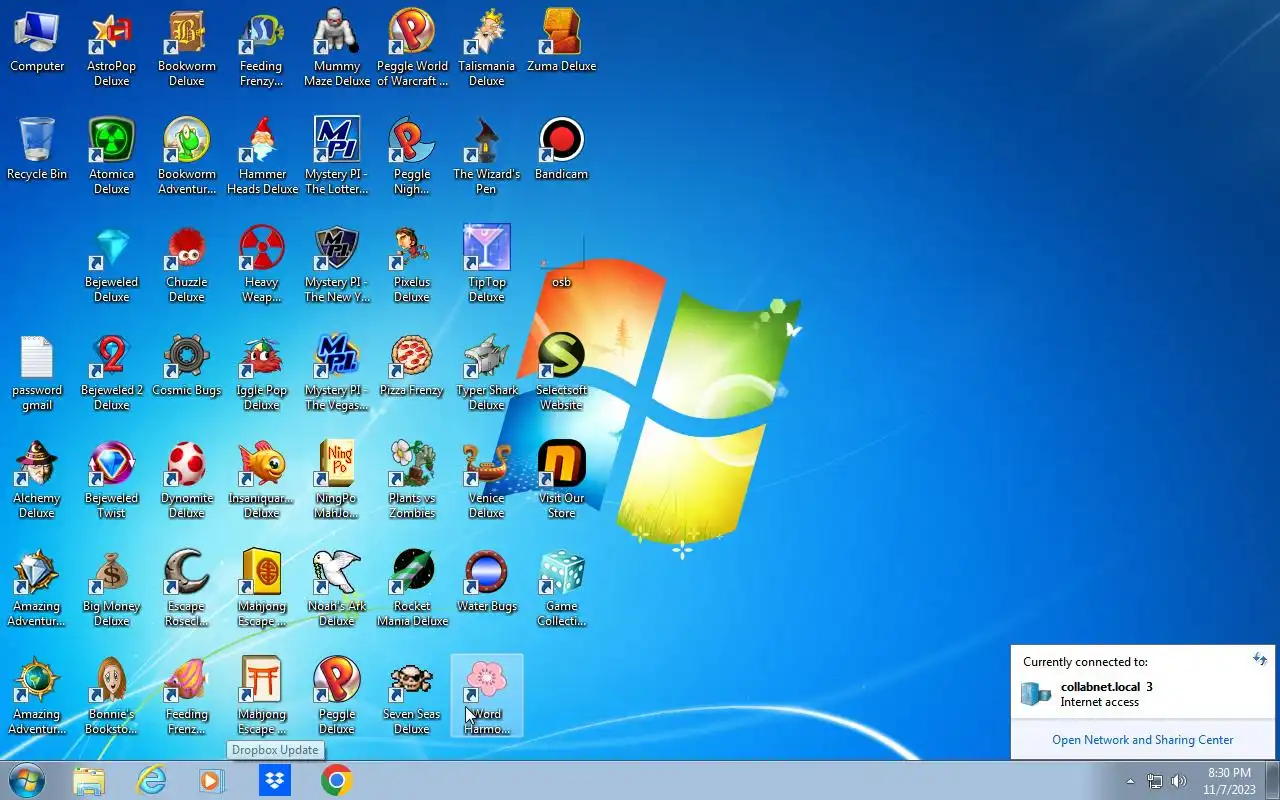Select Mystery PI The New York shortcut
This screenshot has width=1280, height=800.
click(x=337, y=264)
